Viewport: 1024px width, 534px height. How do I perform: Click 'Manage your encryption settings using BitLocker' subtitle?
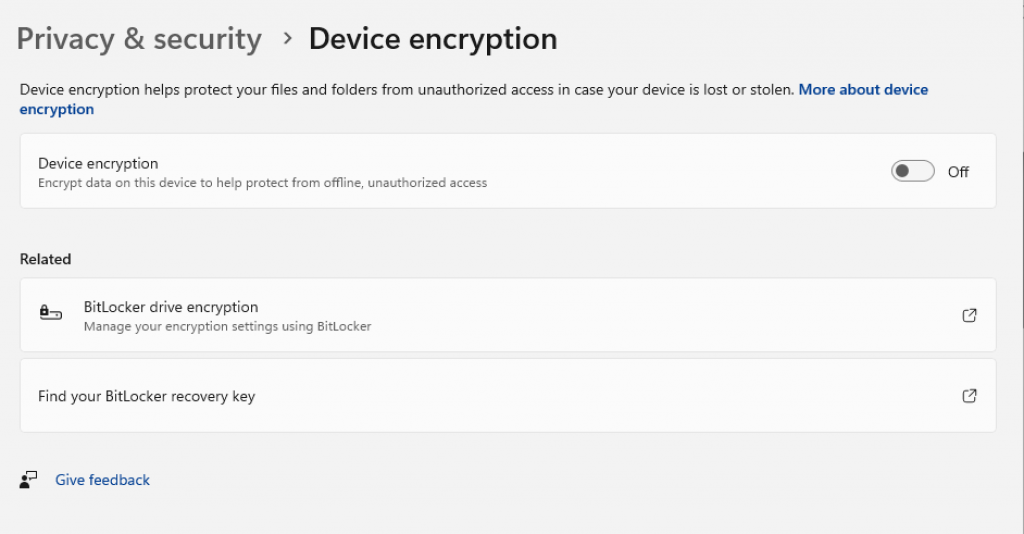point(227,326)
